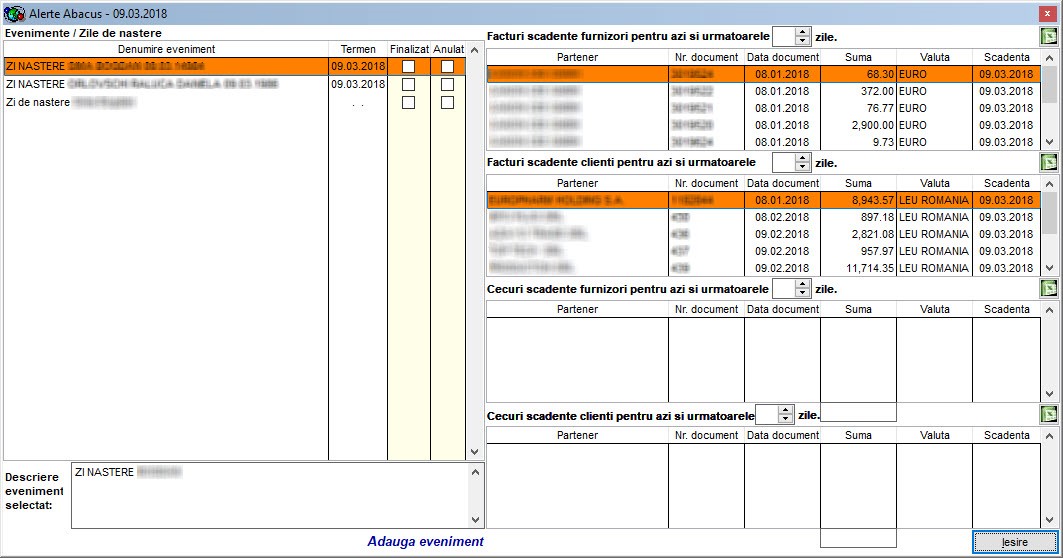Close the Alerte Abacus window
Image resolution: width=1063 pixels, height=558 pixels.
pos(1047,14)
